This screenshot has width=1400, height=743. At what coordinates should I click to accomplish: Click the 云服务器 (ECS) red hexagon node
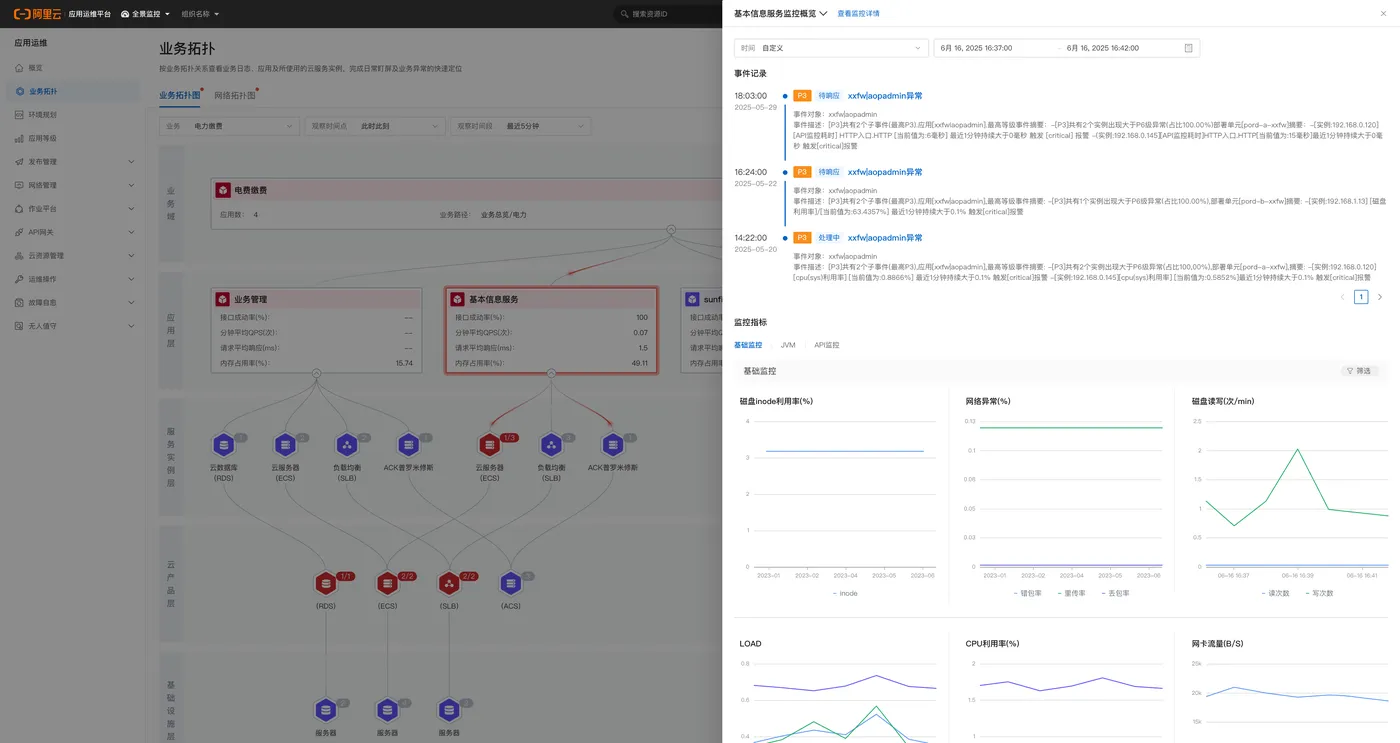[489, 444]
